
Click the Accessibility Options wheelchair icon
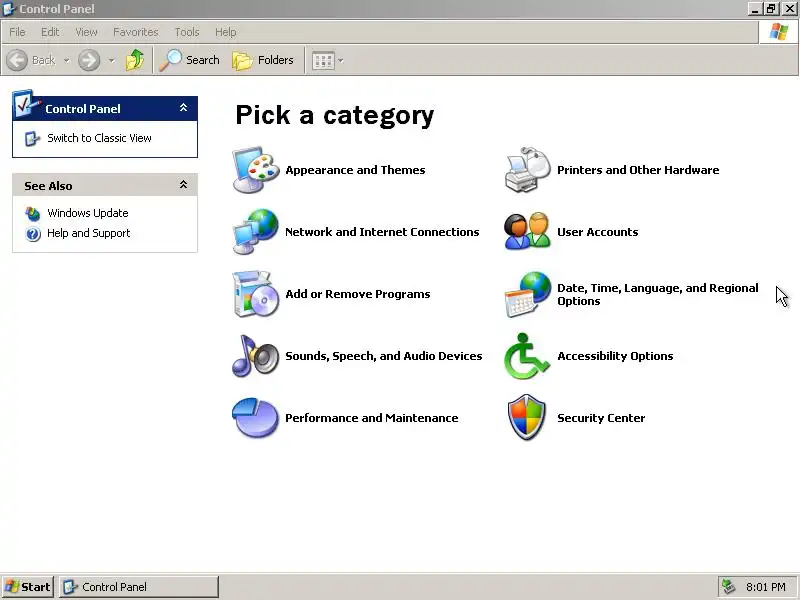click(527, 356)
